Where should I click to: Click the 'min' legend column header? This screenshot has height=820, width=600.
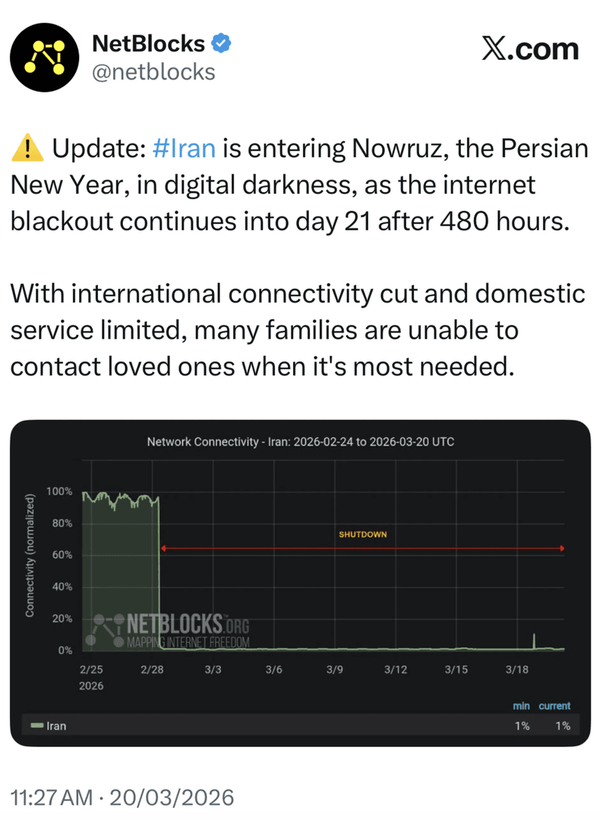(520, 706)
